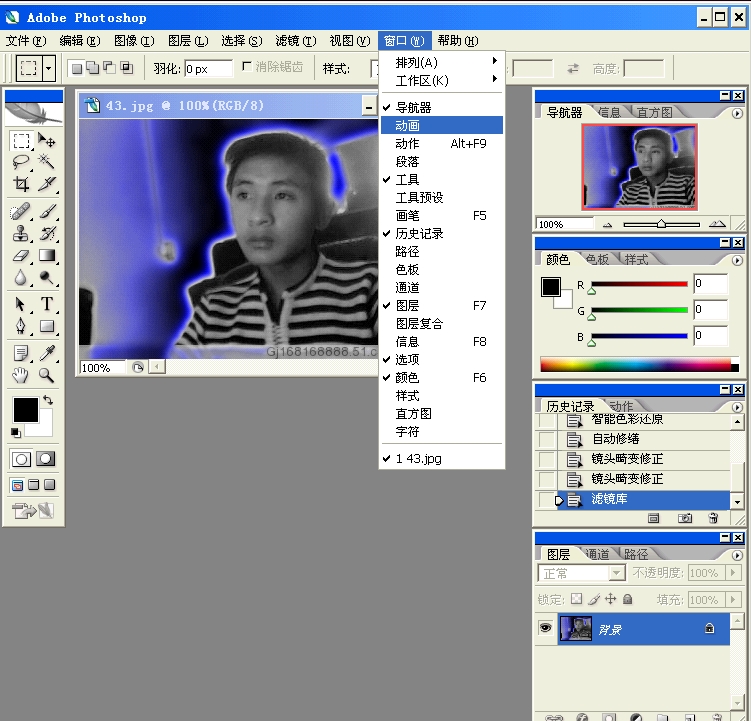Open the layer fill (填充) slider arrow
The image size is (751, 721).
pos(733,599)
